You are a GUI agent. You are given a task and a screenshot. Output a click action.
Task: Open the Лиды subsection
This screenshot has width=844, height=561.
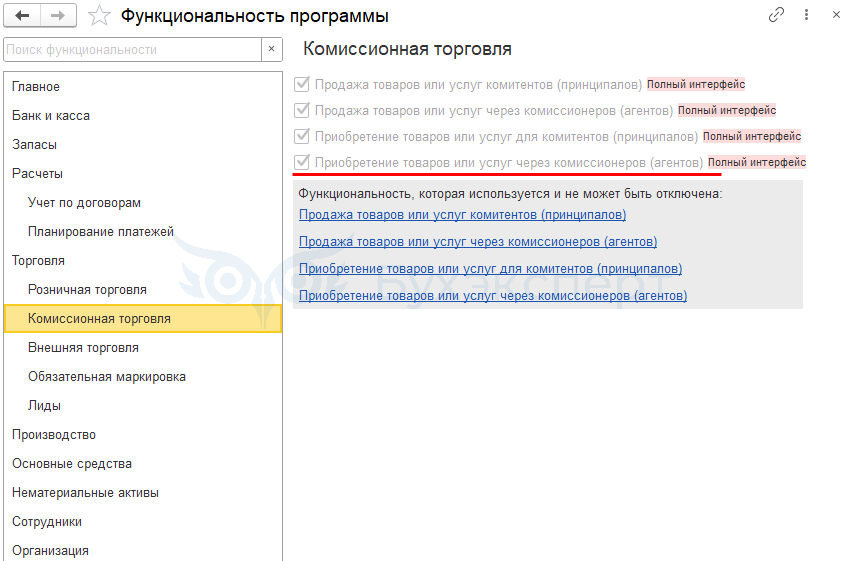point(143,406)
